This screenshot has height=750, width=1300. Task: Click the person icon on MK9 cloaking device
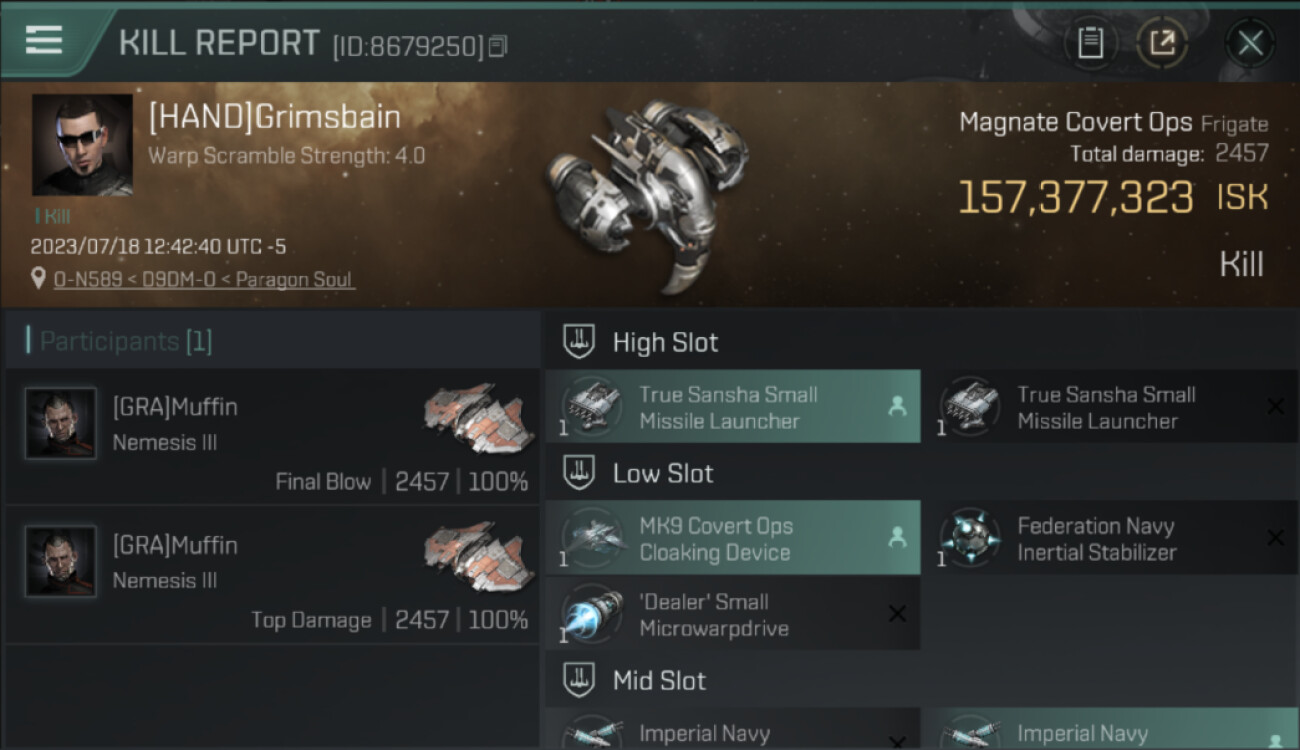(x=897, y=538)
